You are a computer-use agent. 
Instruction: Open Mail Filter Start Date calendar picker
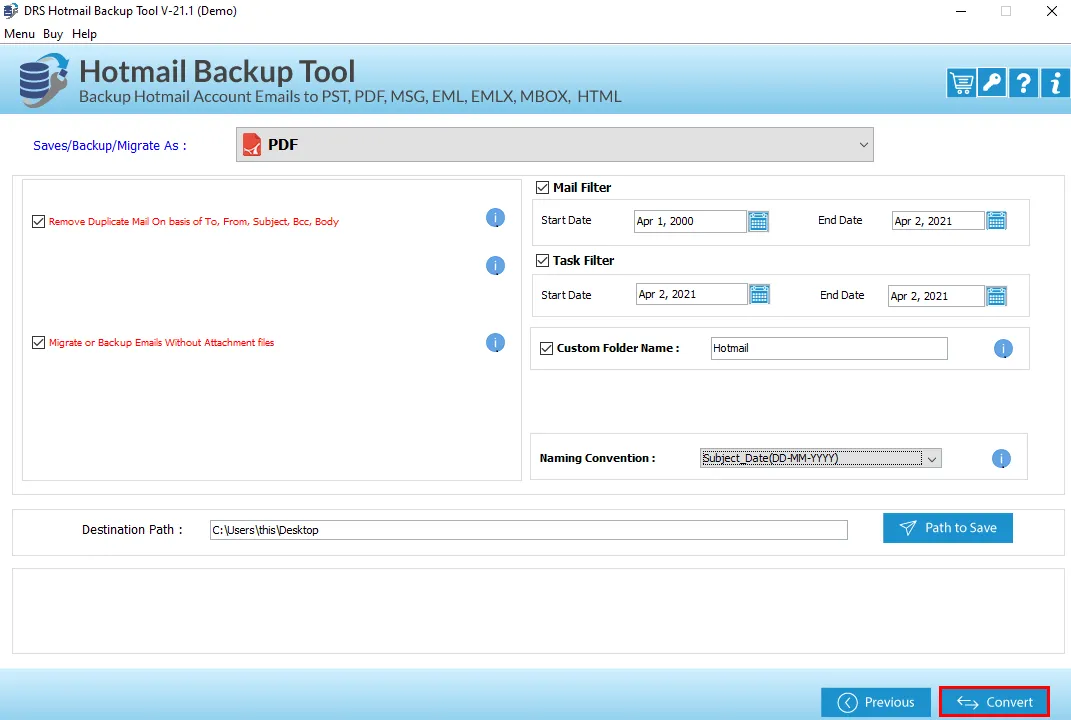pos(758,221)
